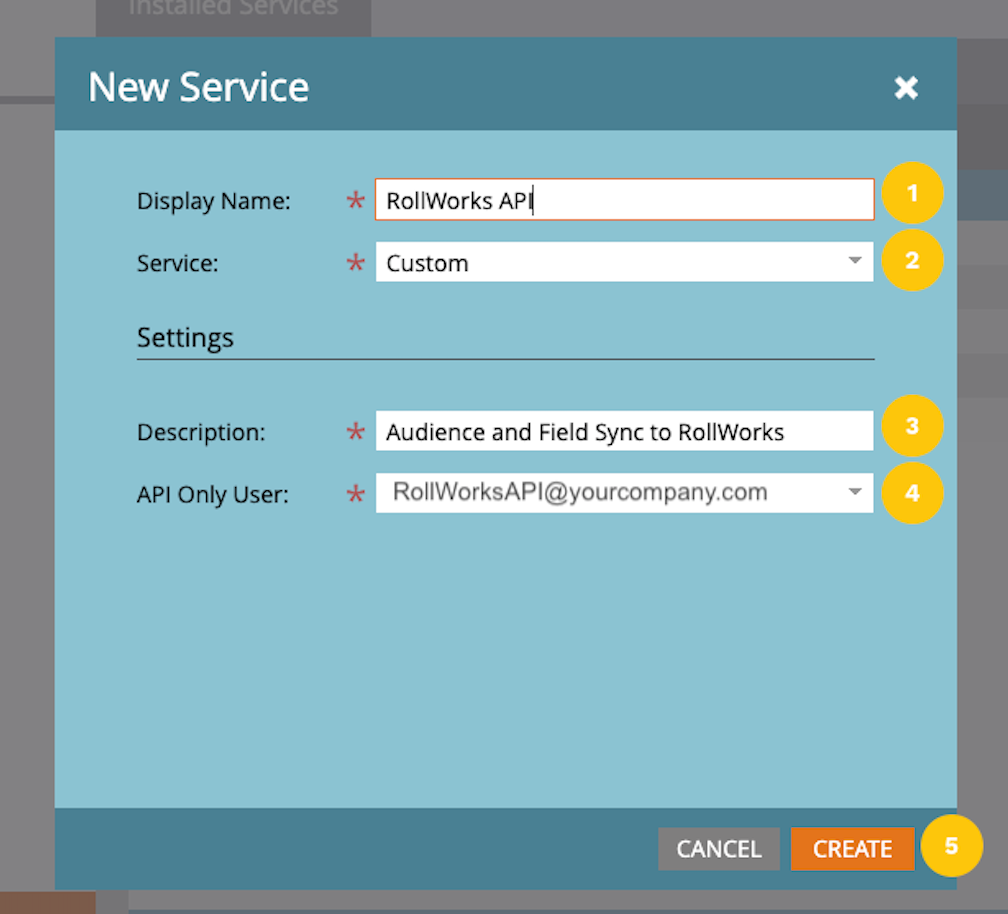Click the yellow step 2 badge

coord(912,261)
